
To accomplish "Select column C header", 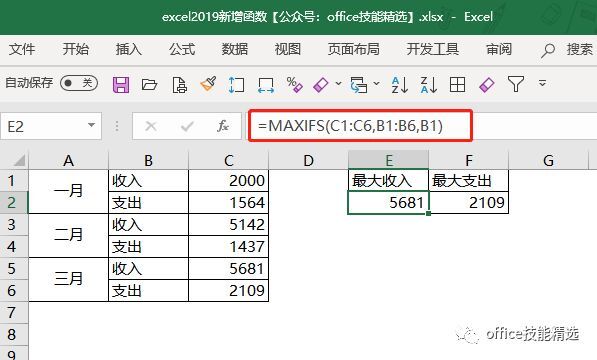I will point(228,160).
